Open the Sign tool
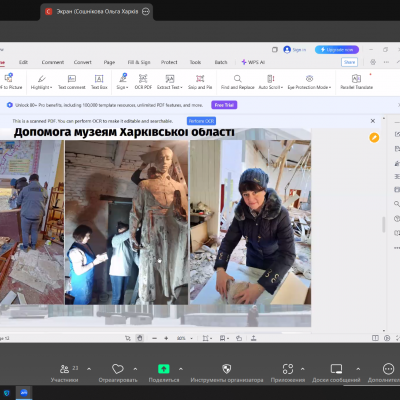This screenshot has height=400, width=400. pyautogui.click(x=122, y=82)
